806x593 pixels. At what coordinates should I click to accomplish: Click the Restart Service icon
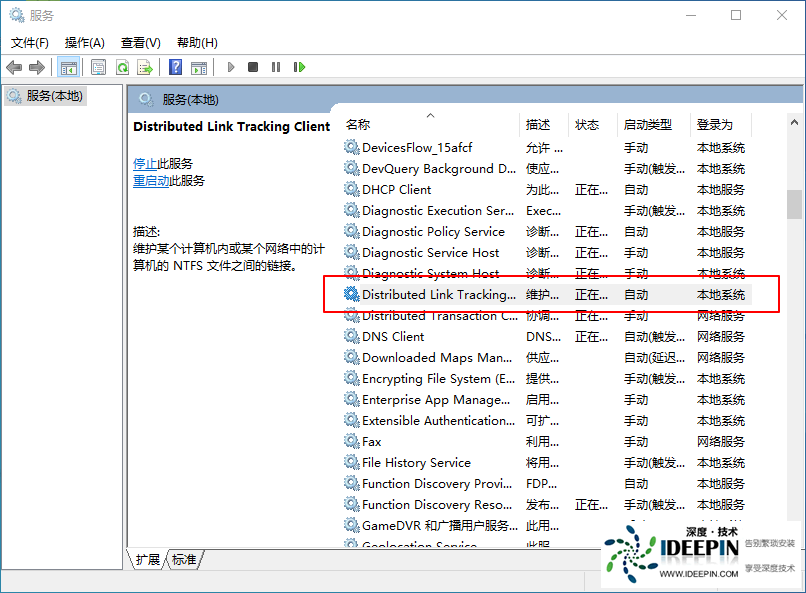(x=299, y=67)
